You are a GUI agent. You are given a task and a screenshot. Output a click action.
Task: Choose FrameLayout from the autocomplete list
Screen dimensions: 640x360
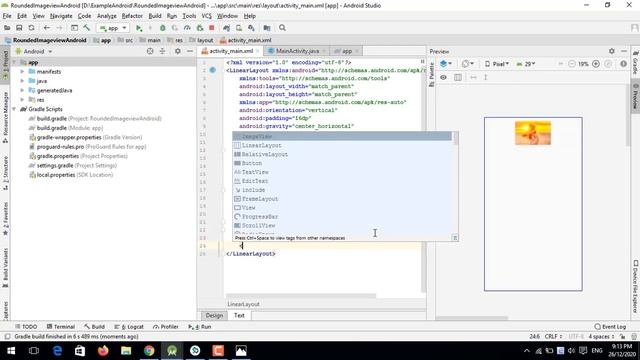(343, 199)
